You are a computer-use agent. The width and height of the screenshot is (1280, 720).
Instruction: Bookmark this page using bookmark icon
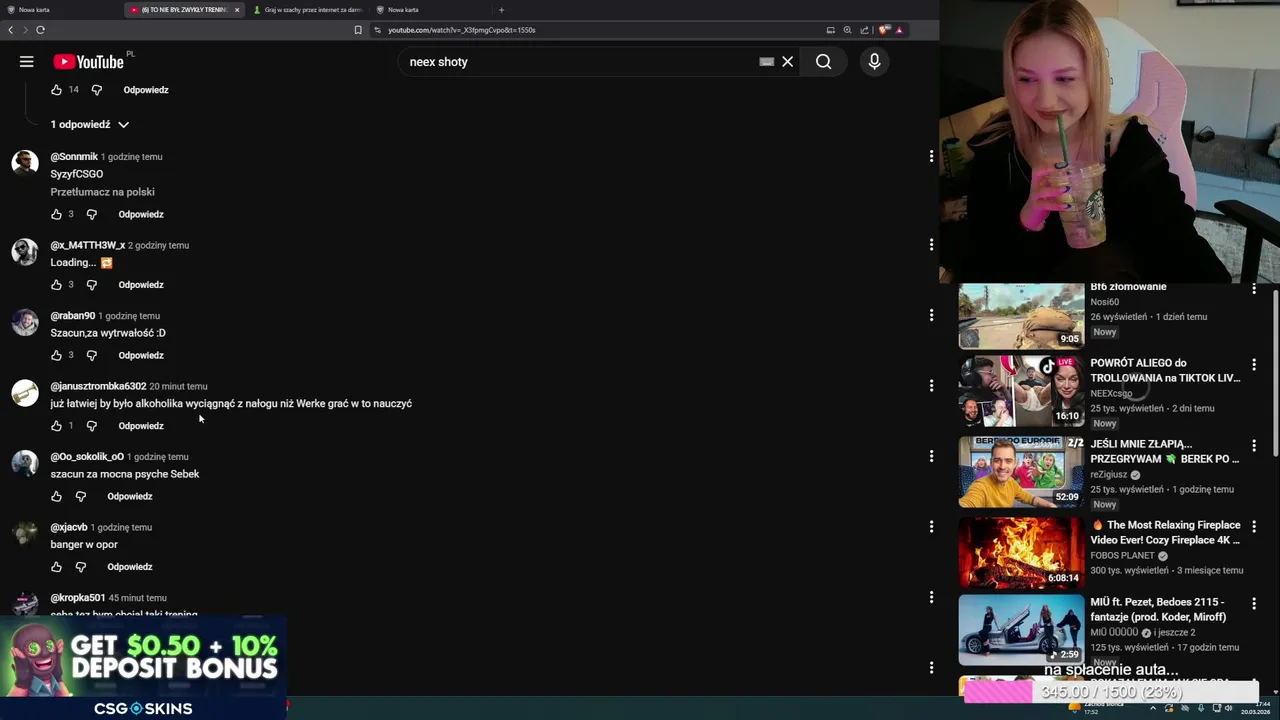(x=358, y=30)
